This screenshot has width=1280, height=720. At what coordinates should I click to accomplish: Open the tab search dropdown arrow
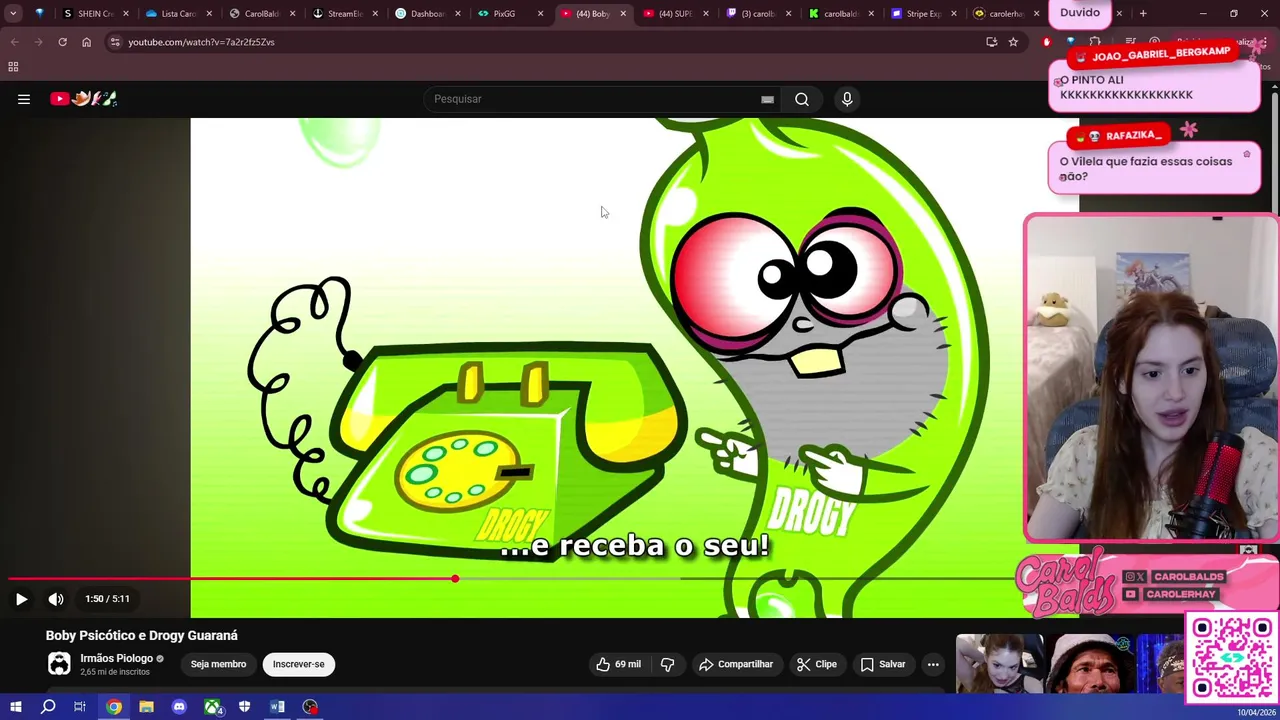point(13,14)
